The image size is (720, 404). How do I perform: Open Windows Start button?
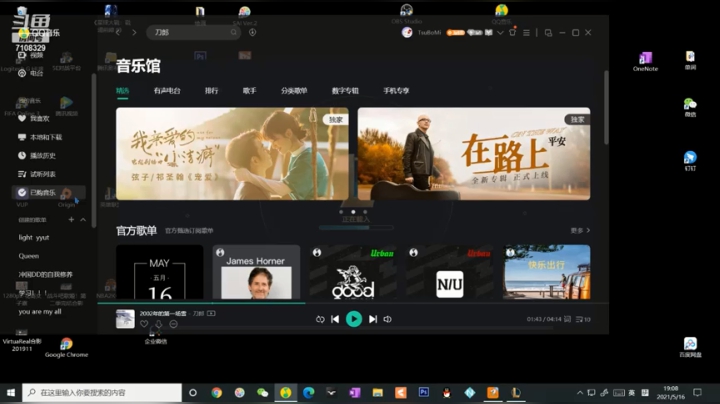(11, 393)
